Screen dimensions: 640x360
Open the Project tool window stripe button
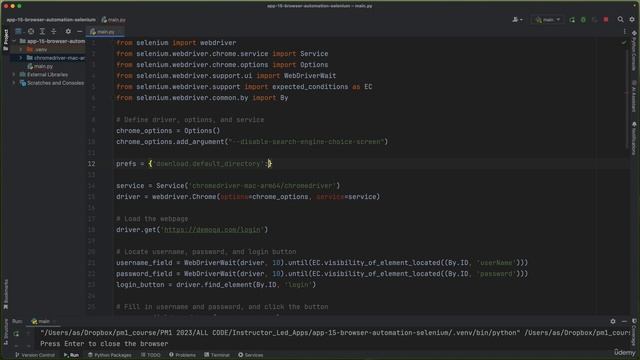[x=6, y=40]
